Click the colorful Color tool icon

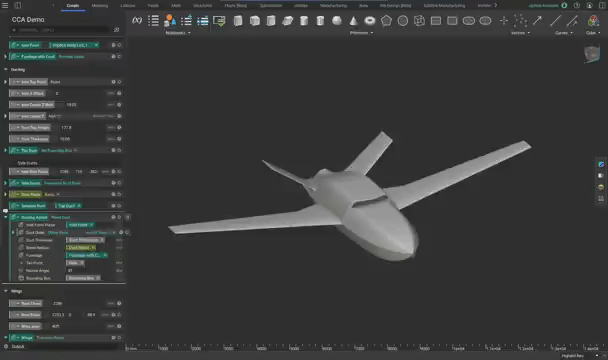[593, 21]
